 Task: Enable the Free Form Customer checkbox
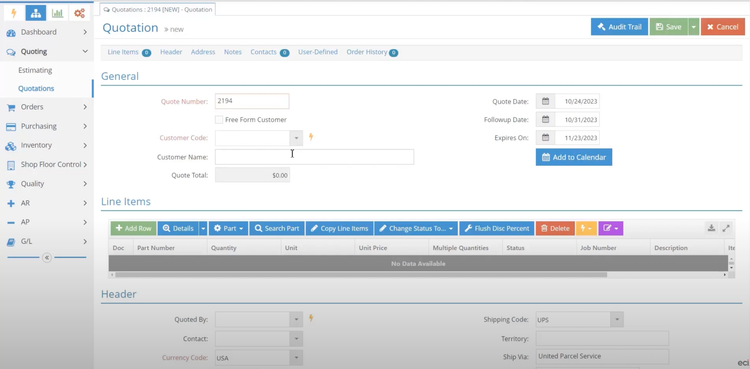[x=219, y=120]
